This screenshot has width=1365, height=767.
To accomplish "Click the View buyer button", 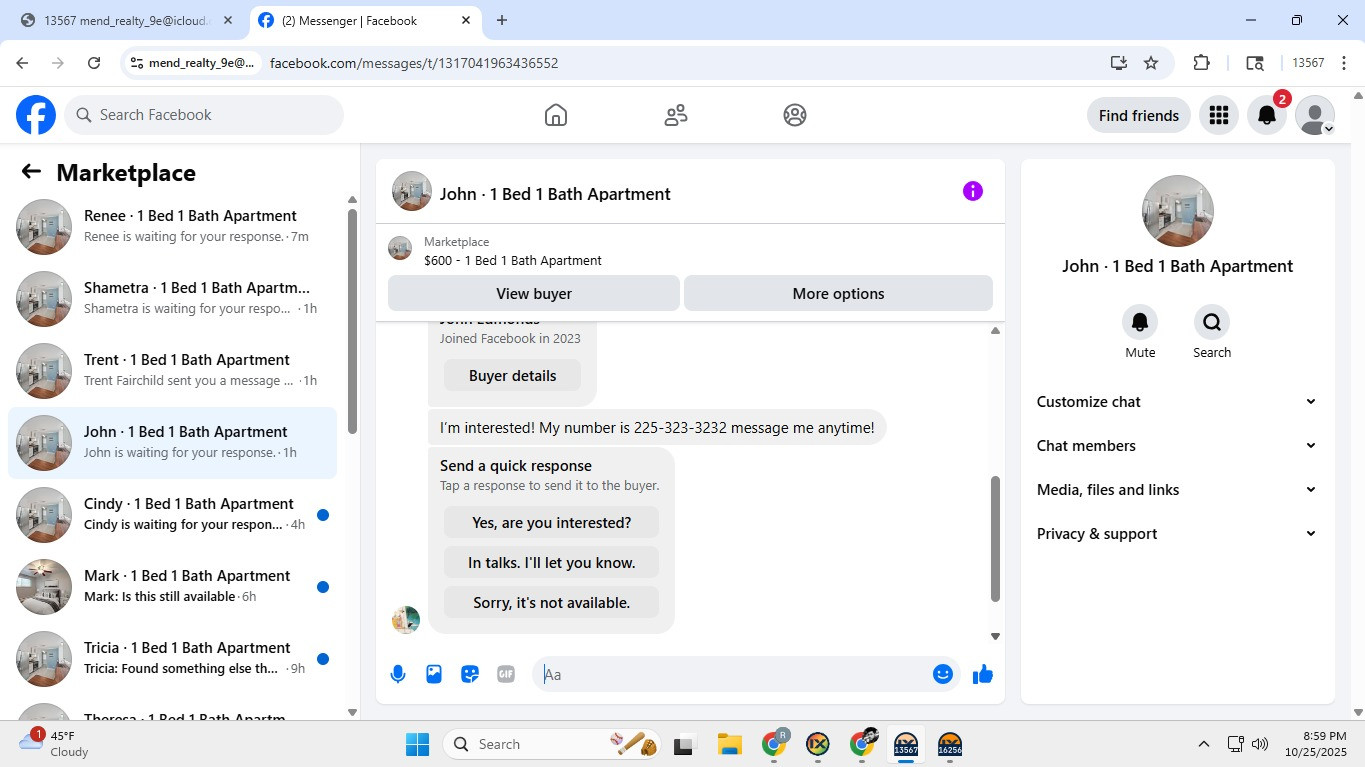I will click(534, 293).
